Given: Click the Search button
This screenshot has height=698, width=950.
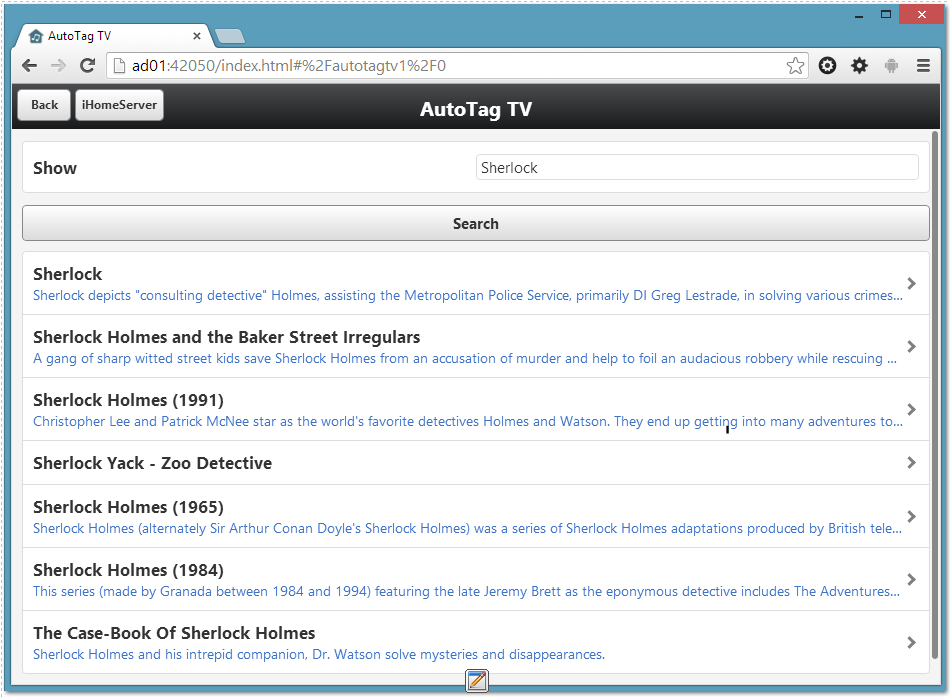Looking at the screenshot, I should point(475,224).
